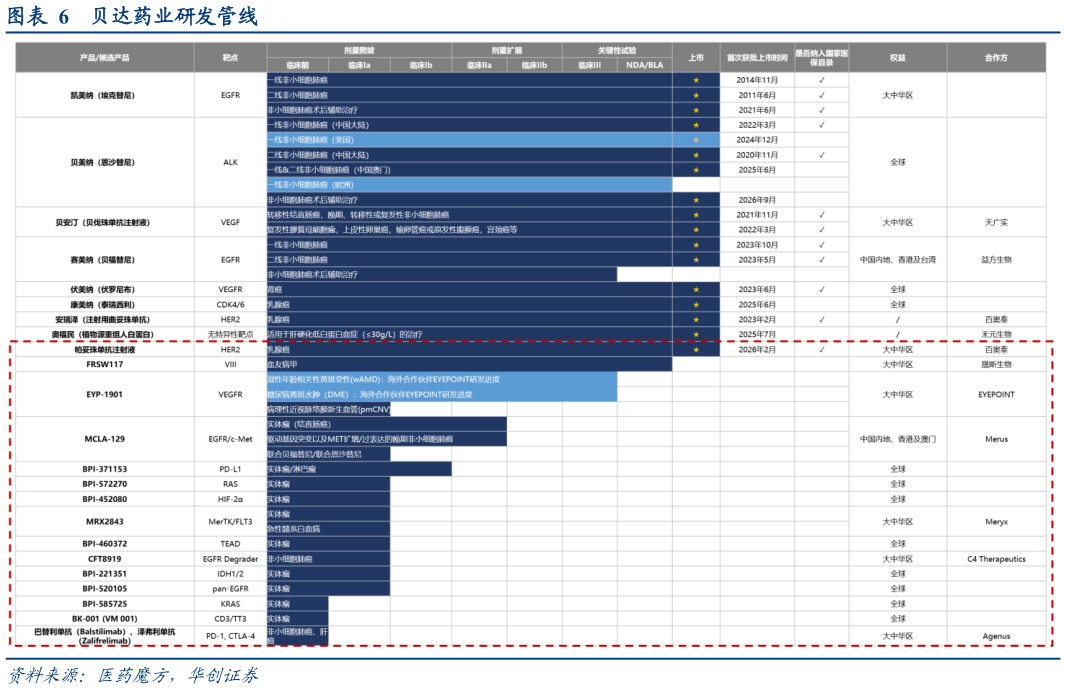This screenshot has width=1066, height=689.
Task: Click the checkmark next to 2023年2月
Action: click(821, 320)
